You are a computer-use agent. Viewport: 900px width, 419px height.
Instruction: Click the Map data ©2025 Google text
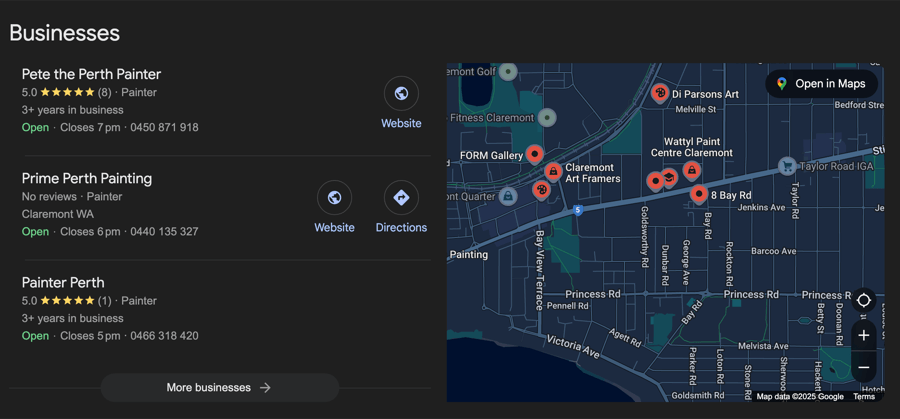click(x=800, y=397)
